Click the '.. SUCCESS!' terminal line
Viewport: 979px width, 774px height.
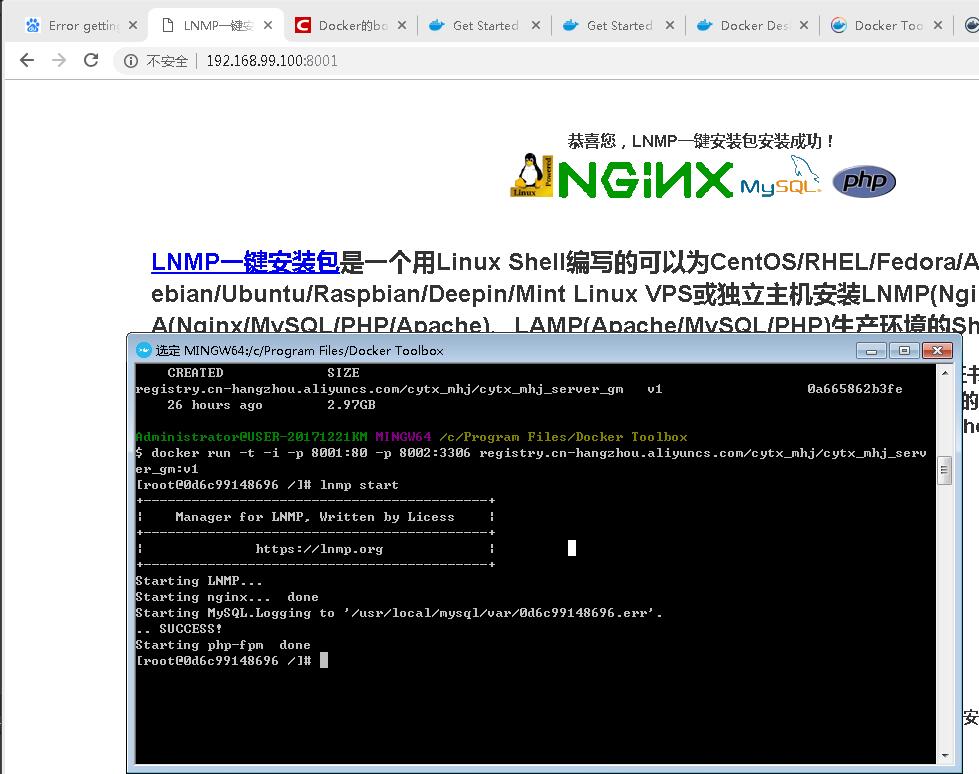click(179, 629)
